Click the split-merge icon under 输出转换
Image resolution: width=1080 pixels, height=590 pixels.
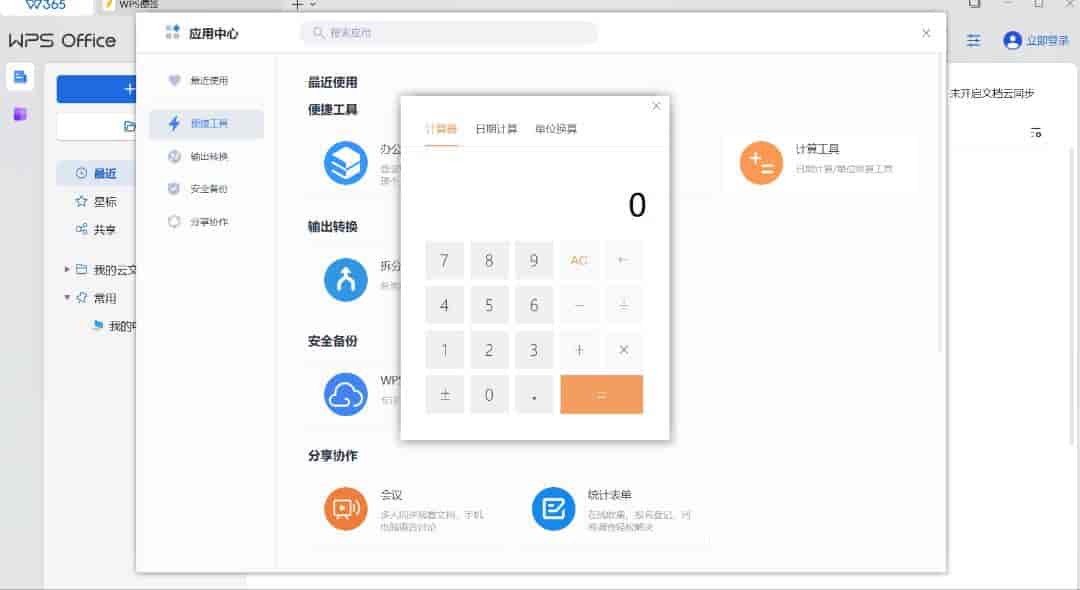click(345, 280)
